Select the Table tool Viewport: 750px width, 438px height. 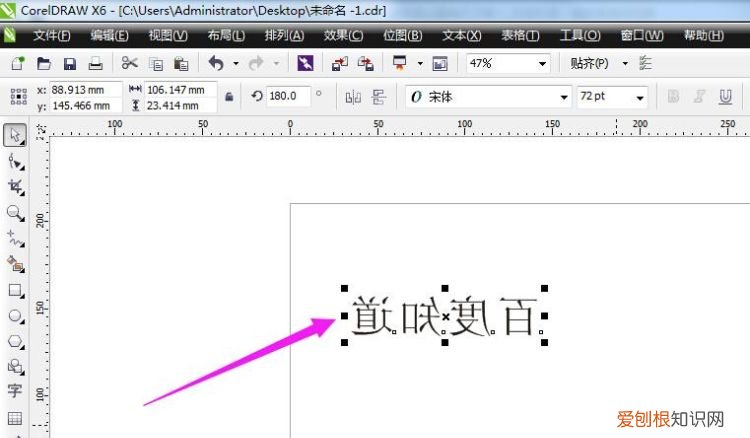15,418
